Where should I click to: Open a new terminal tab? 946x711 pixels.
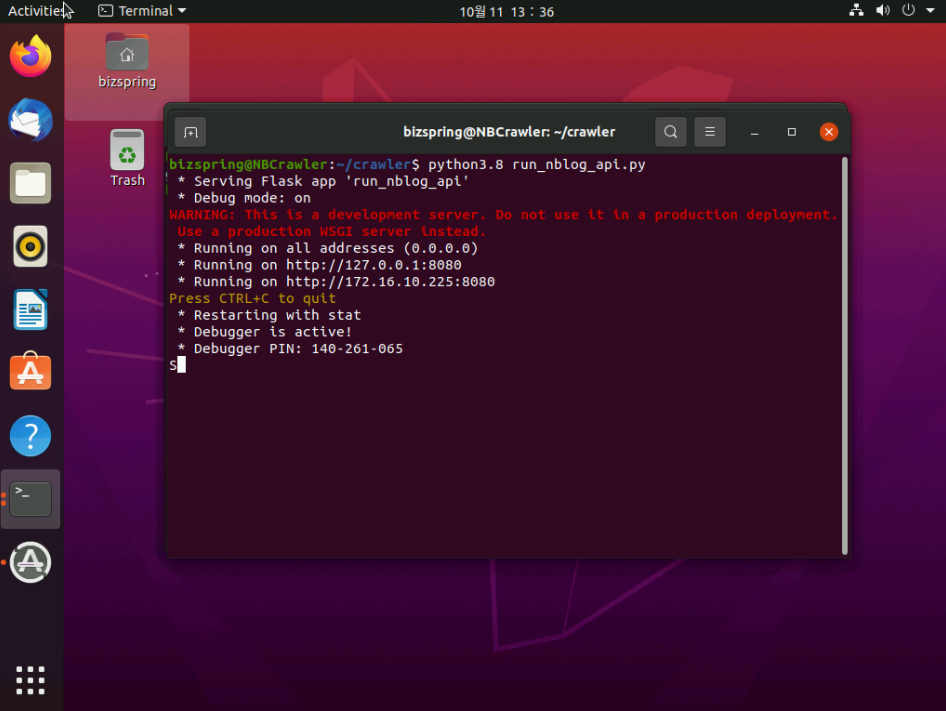[x=190, y=131]
